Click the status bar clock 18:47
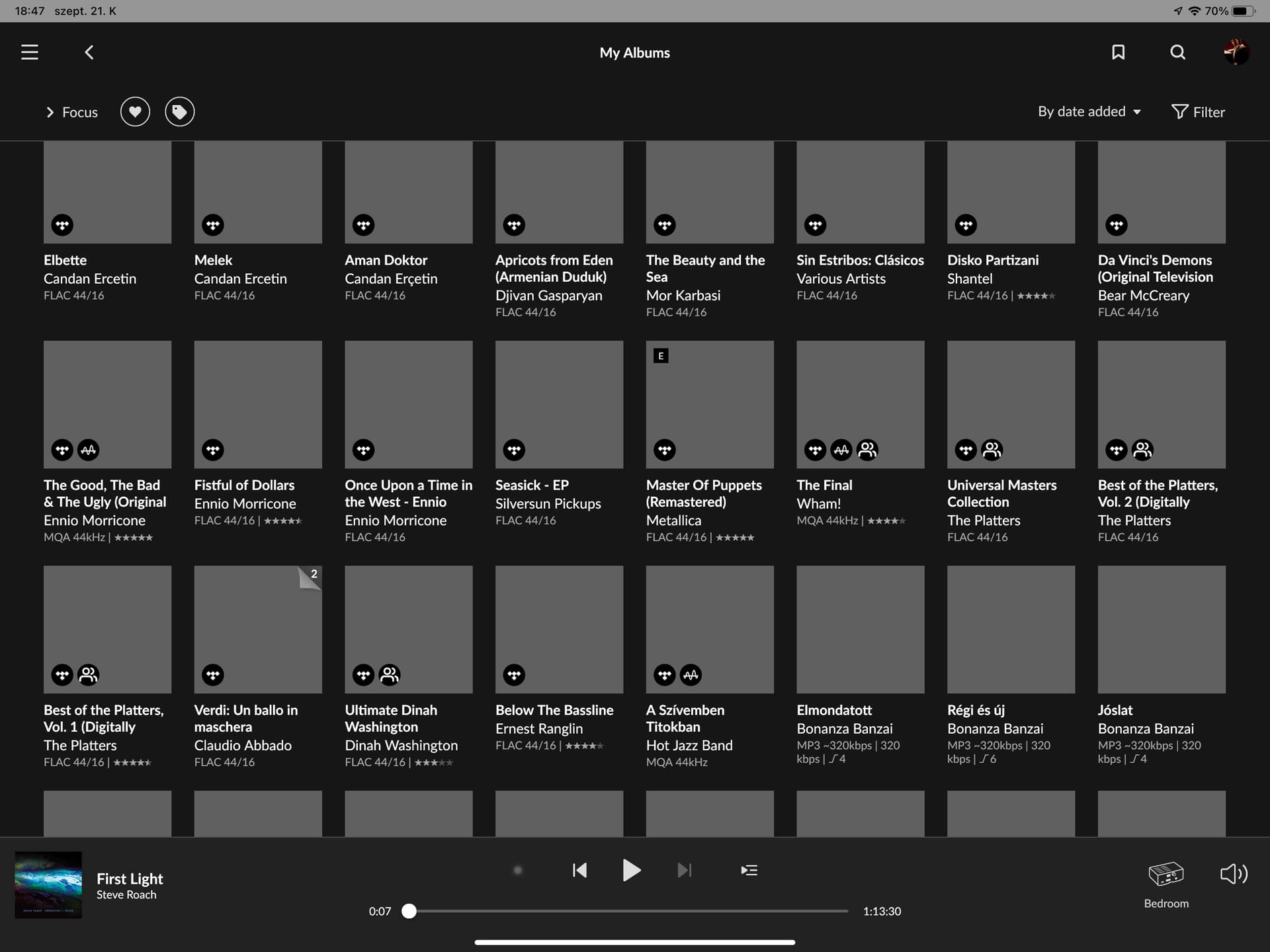The width and height of the screenshot is (1270, 952). (x=30, y=11)
